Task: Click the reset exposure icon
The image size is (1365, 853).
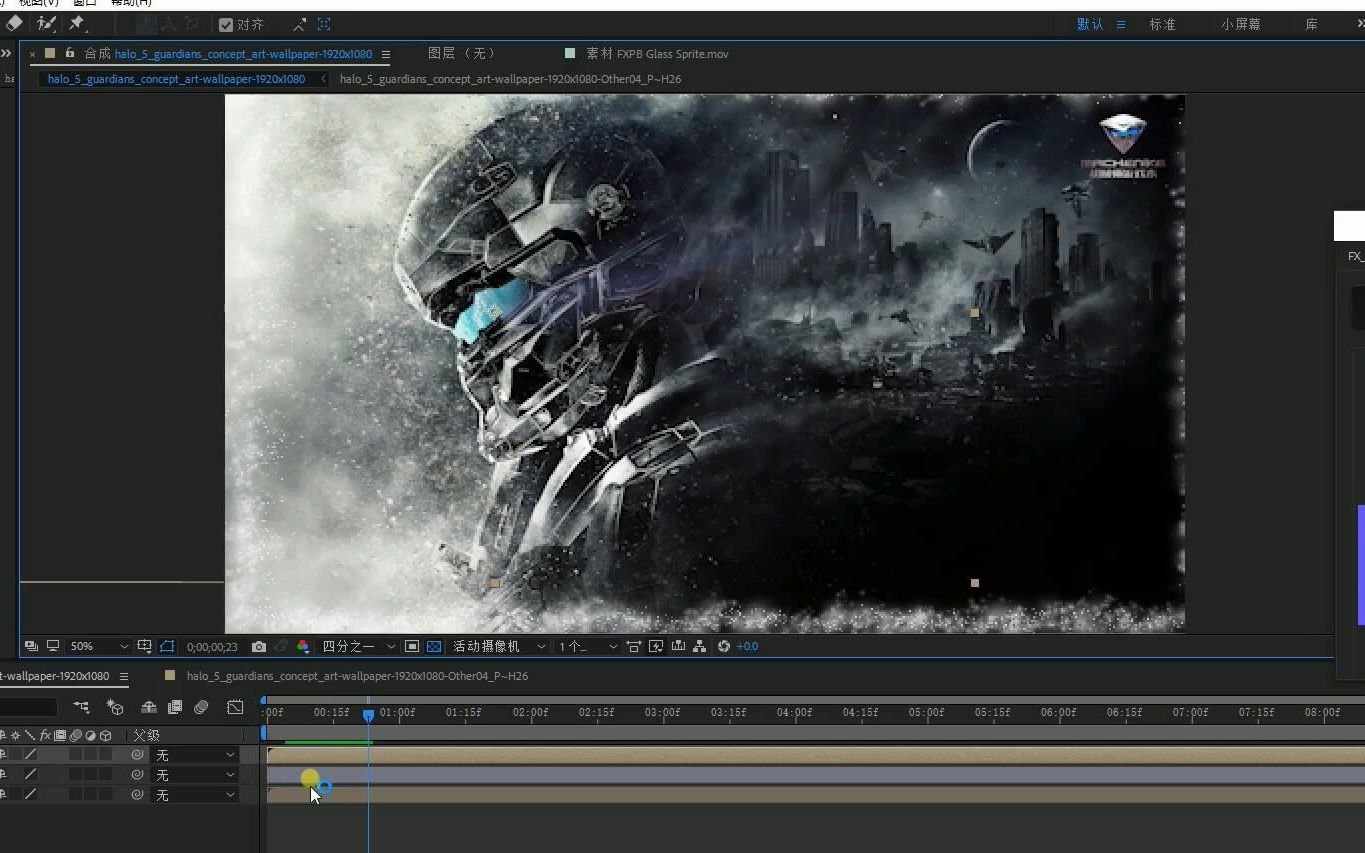Action: [x=724, y=646]
